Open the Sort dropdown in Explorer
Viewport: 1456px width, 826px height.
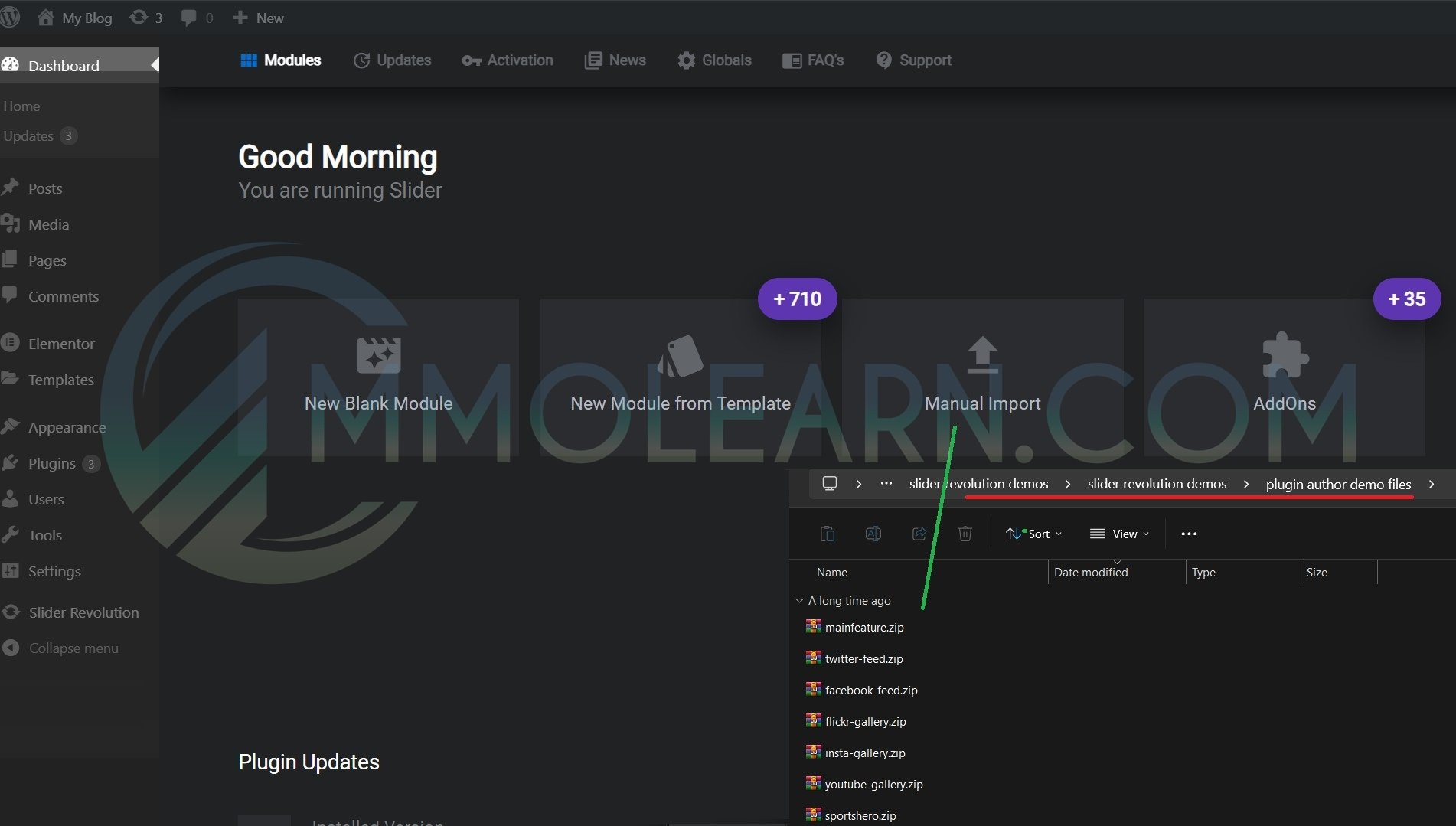(x=1033, y=534)
